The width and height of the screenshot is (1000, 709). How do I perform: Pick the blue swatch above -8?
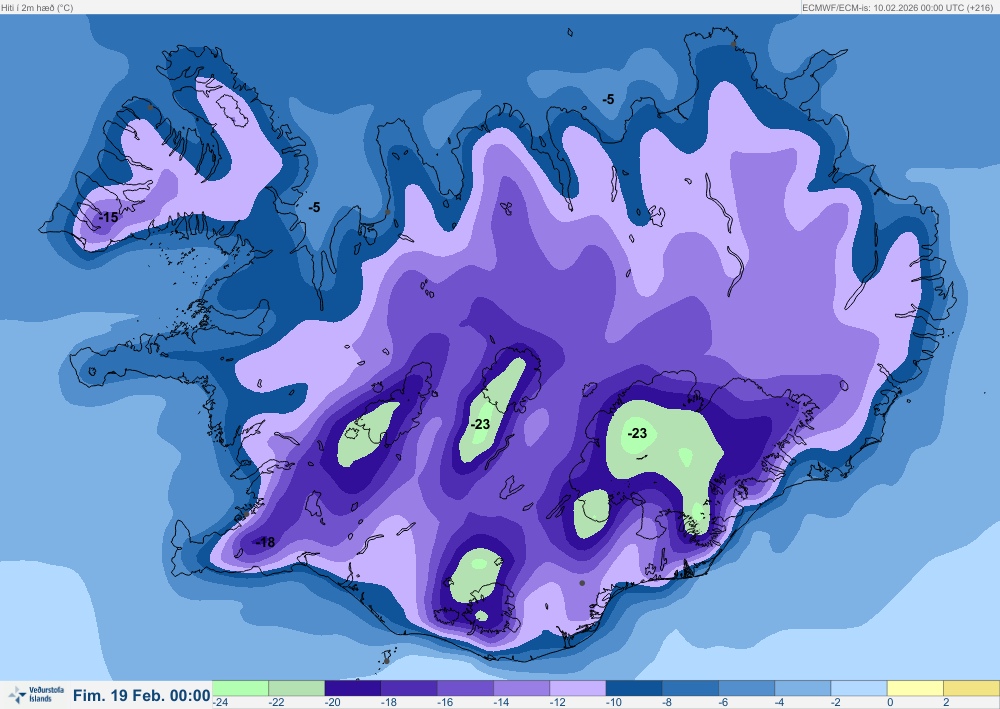(x=690, y=688)
